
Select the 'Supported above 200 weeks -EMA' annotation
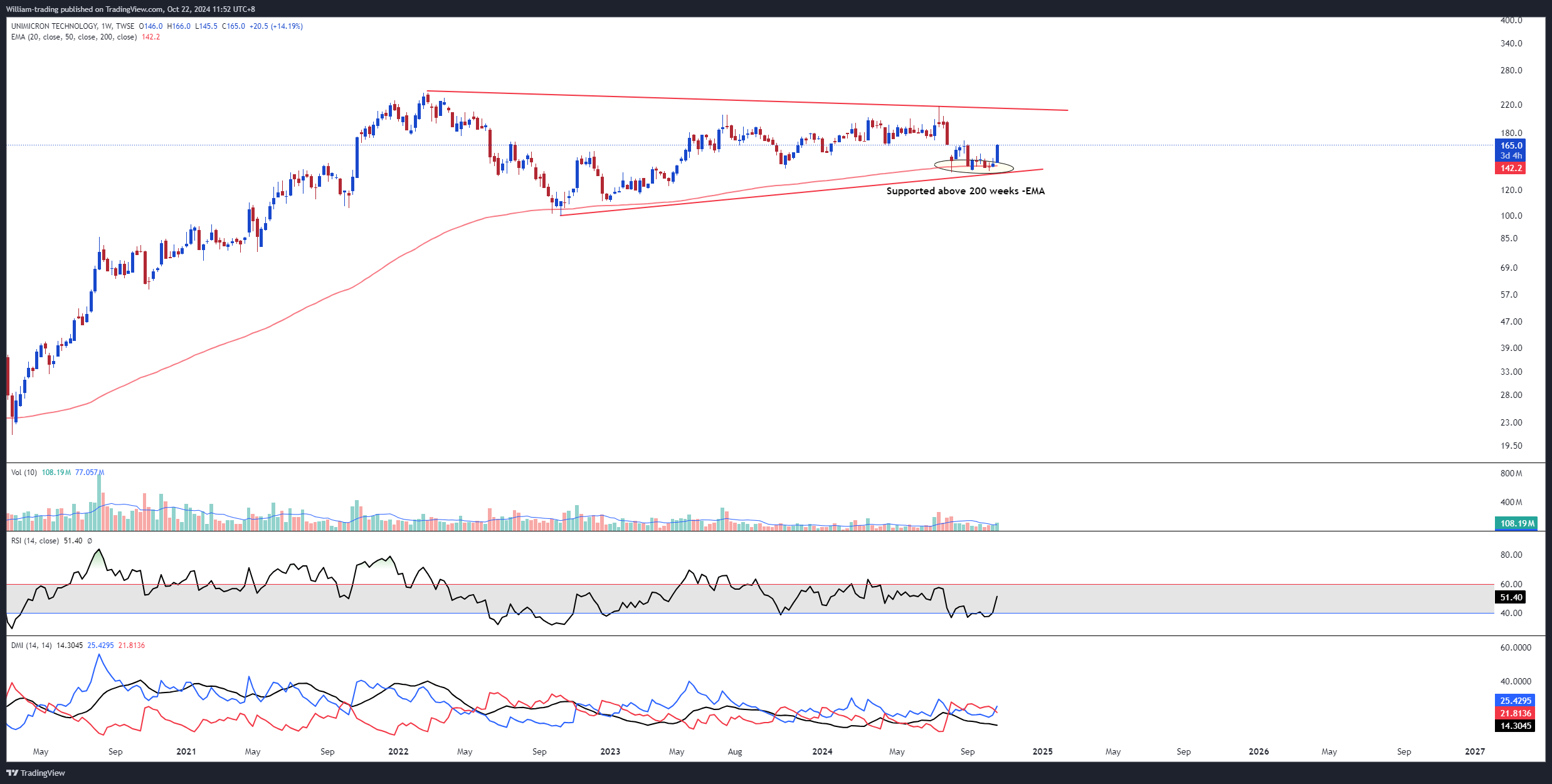click(x=966, y=191)
